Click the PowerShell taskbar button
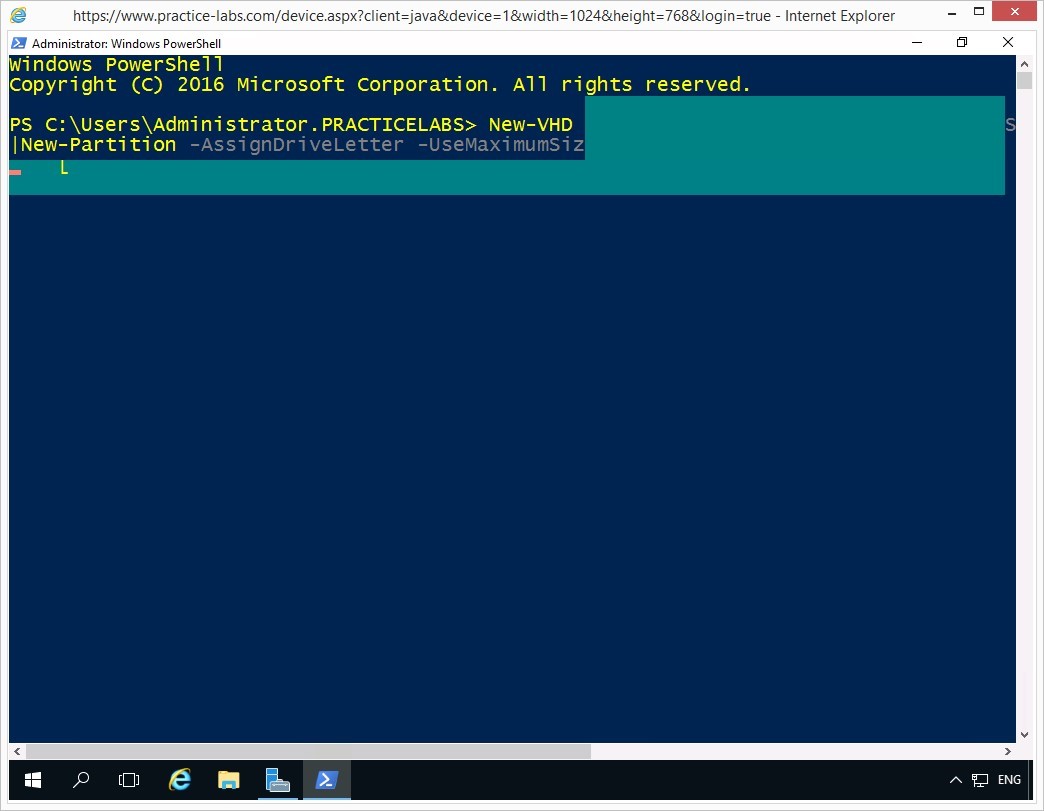 [x=327, y=780]
